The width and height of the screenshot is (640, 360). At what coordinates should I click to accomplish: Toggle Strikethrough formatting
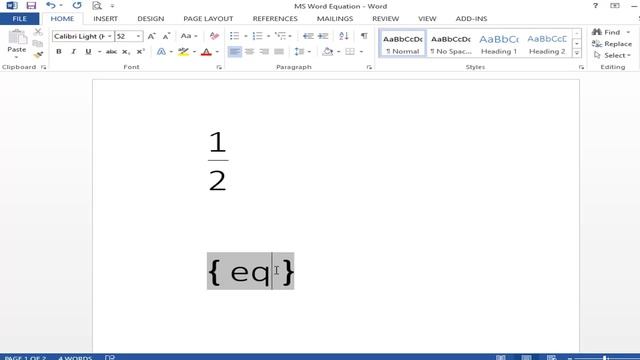(x=111, y=52)
